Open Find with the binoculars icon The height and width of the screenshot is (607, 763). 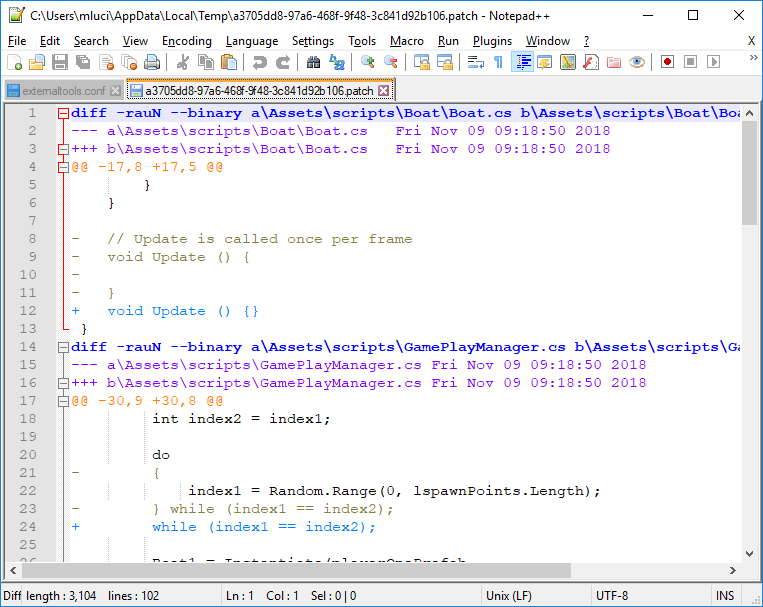[x=313, y=62]
